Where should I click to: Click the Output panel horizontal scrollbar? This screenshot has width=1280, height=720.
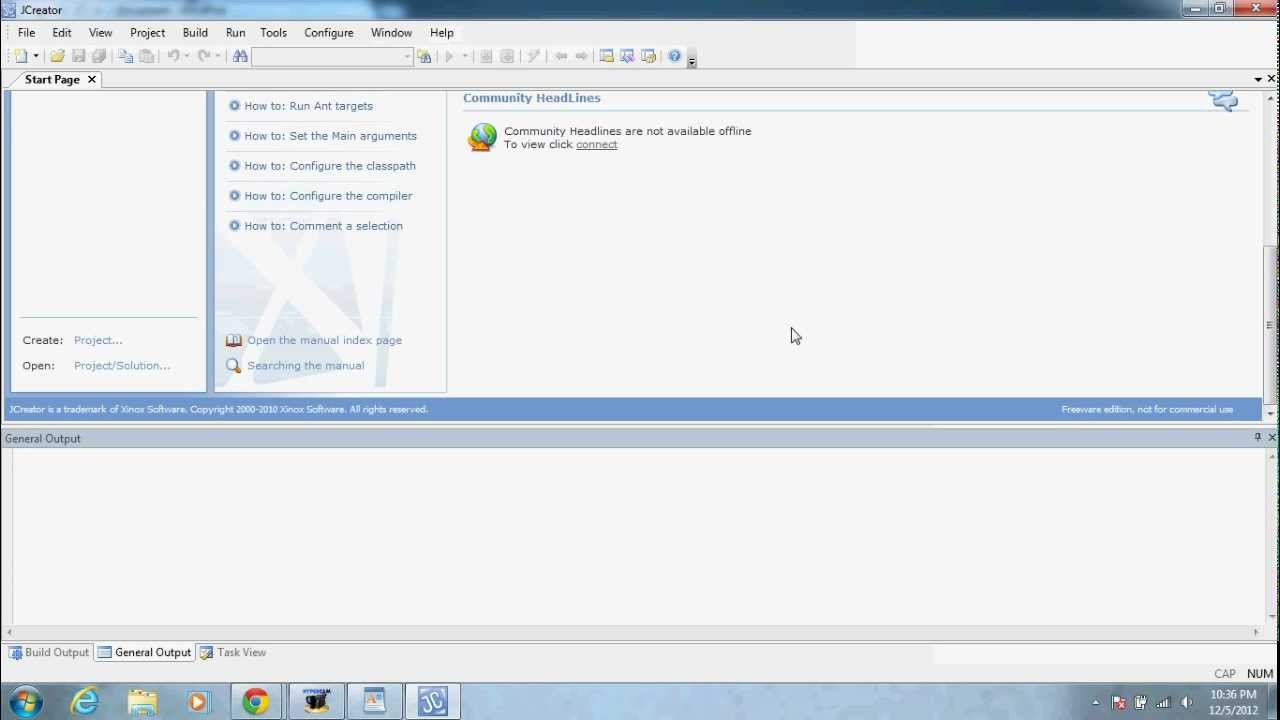pyautogui.click(x=632, y=632)
